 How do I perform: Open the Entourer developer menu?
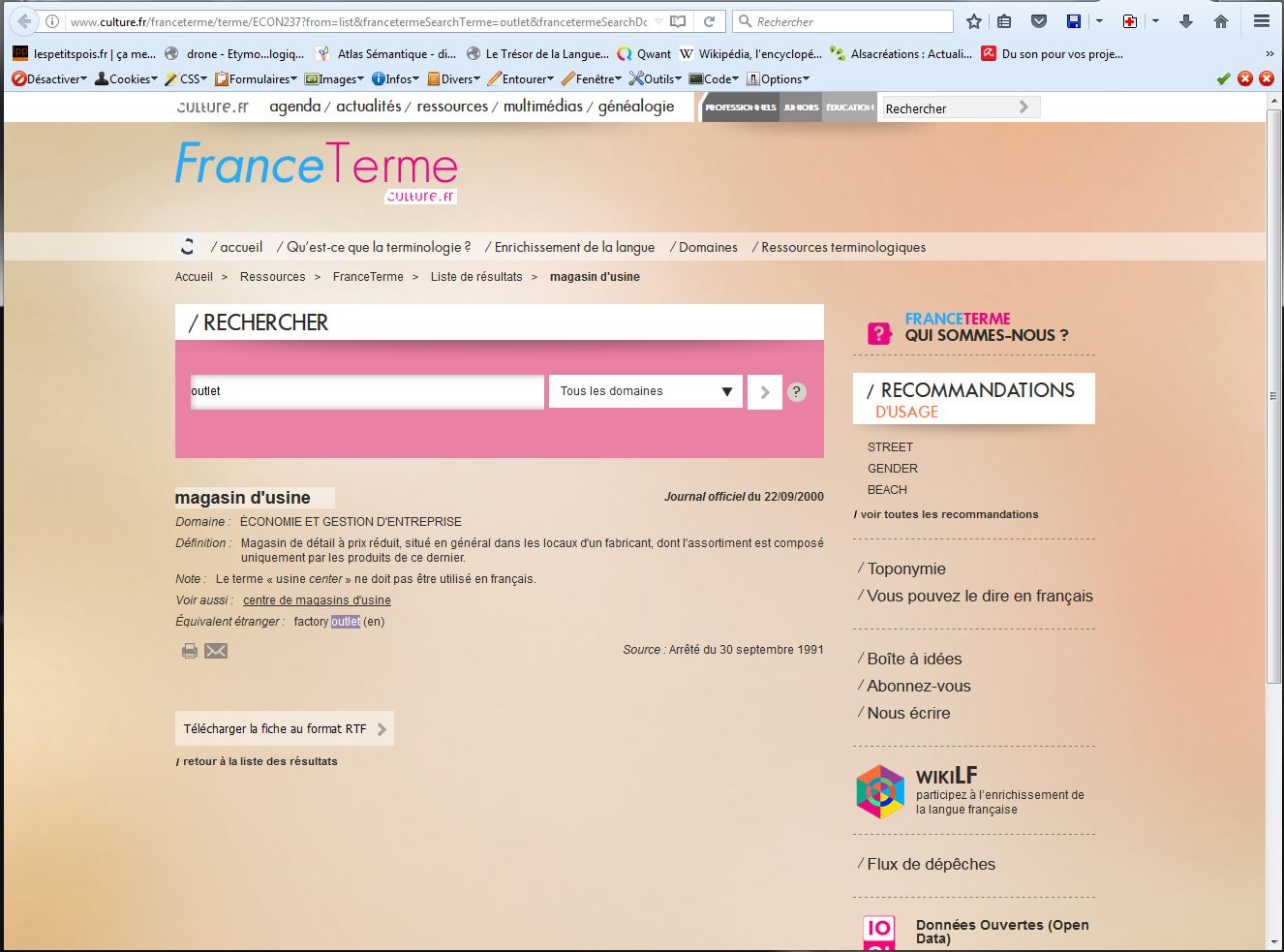[x=521, y=78]
